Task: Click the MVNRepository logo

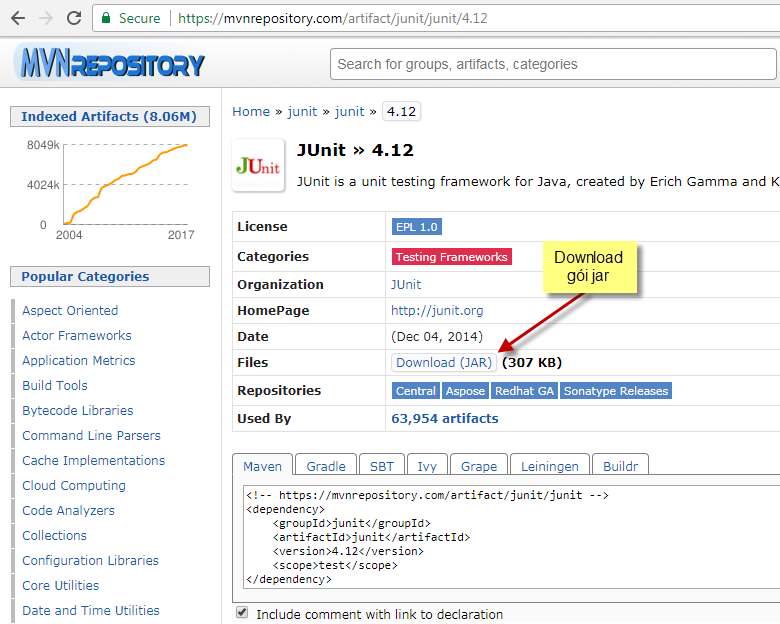Action: pyautogui.click(x=110, y=64)
